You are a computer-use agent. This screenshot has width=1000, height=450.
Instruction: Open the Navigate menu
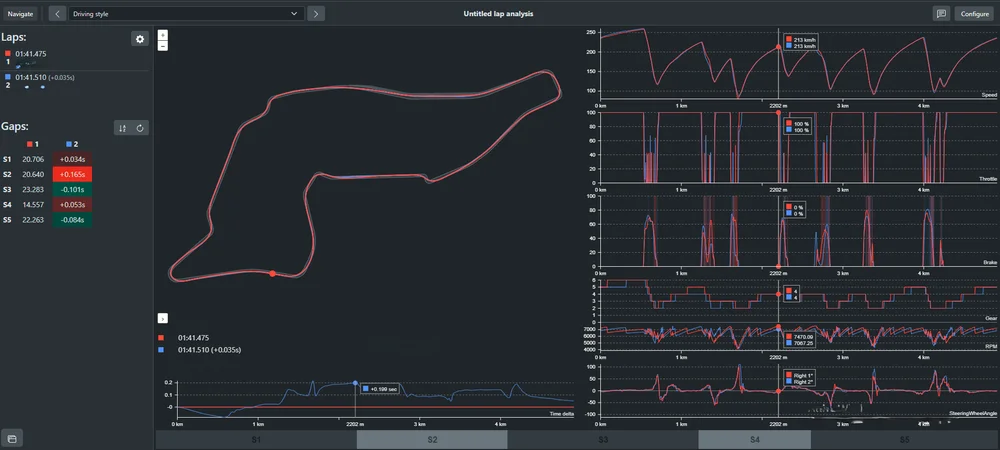coord(20,13)
